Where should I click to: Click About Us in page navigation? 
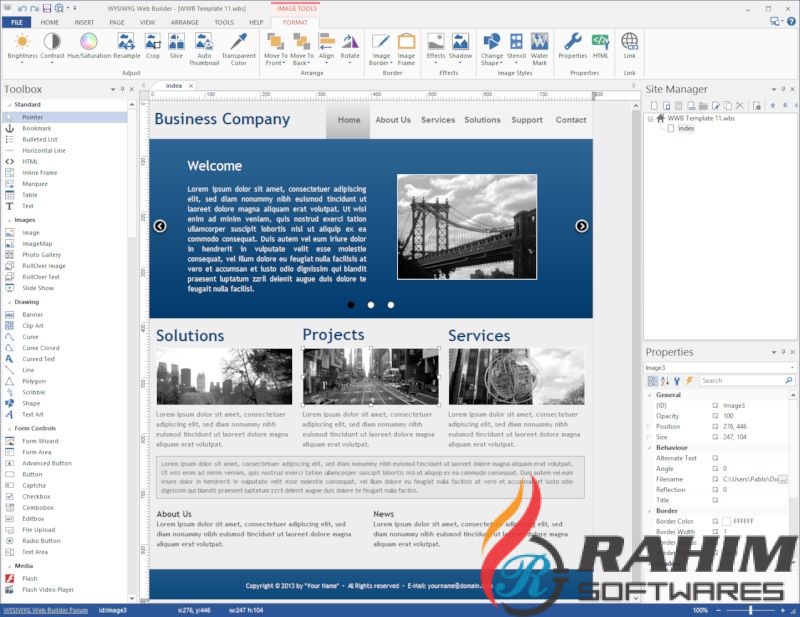[393, 120]
